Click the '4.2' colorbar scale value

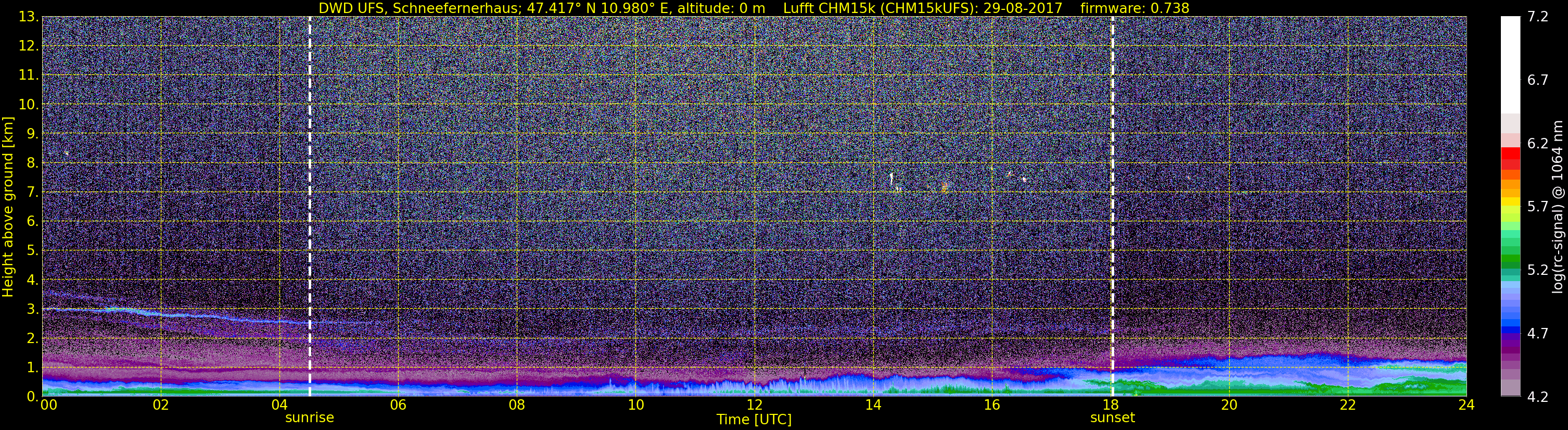click(x=1538, y=397)
